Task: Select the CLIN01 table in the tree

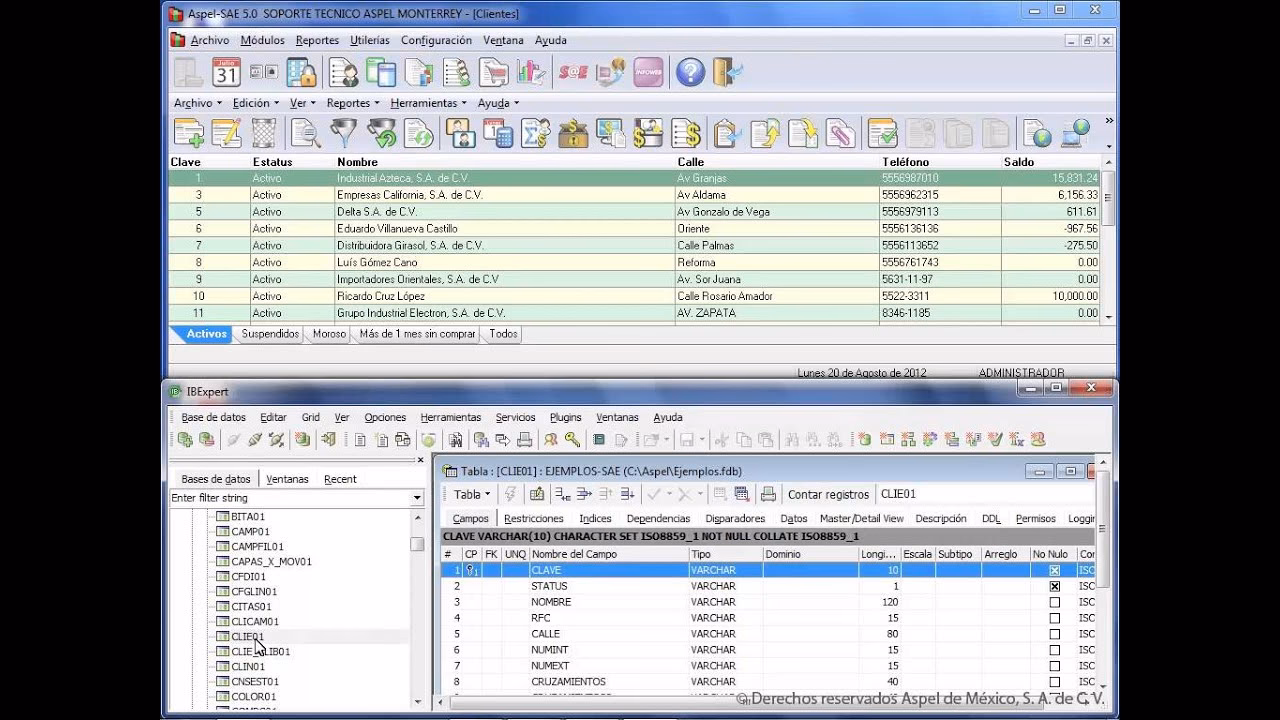Action: 248,667
